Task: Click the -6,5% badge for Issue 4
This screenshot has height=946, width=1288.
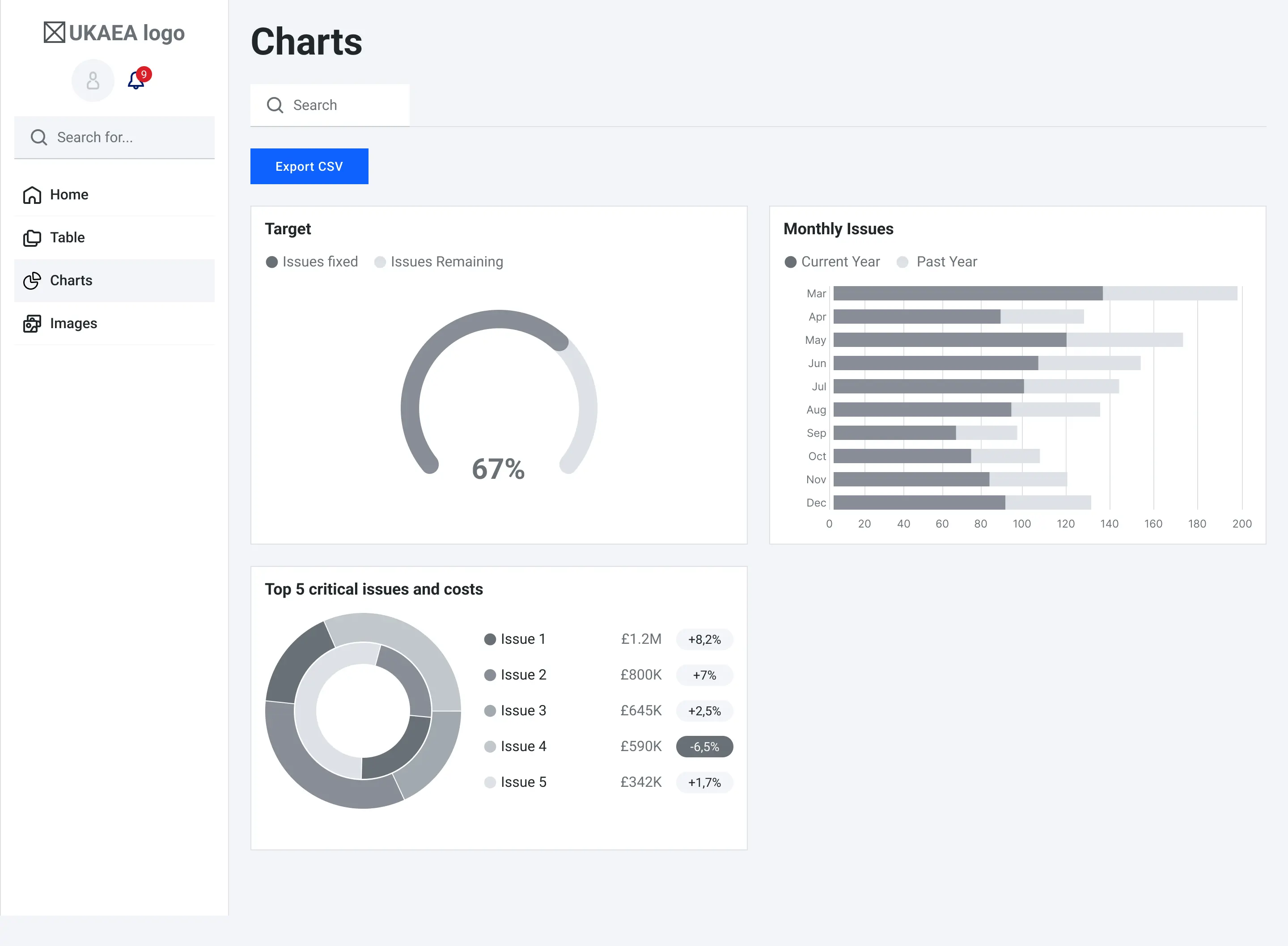Action: pos(704,747)
